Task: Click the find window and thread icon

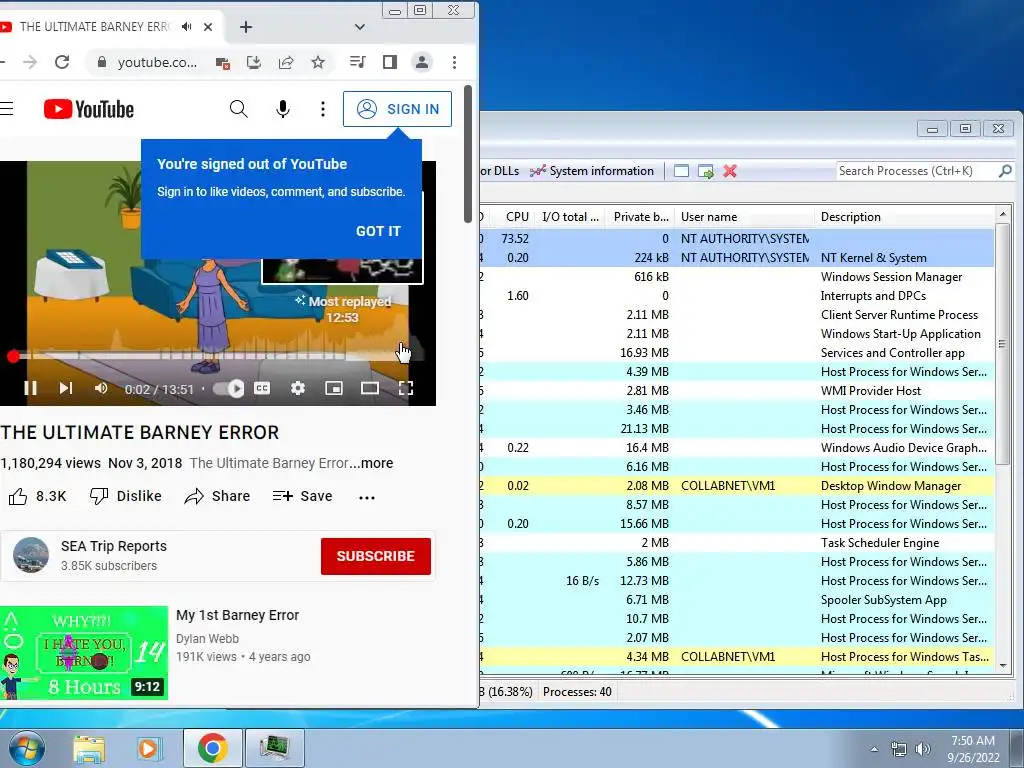Action: pos(705,171)
